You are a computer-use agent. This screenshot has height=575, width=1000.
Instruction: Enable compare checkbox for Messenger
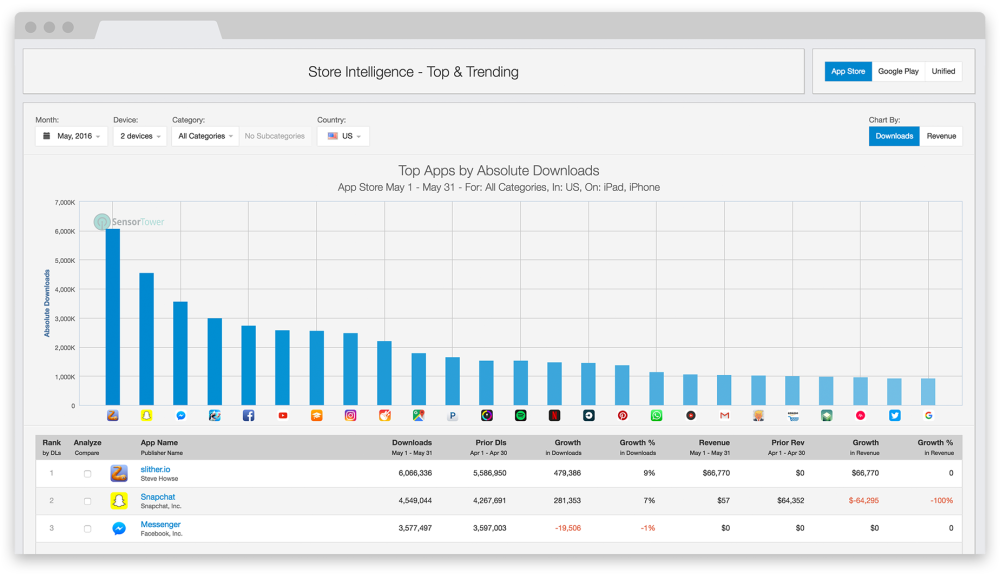pyautogui.click(x=88, y=528)
